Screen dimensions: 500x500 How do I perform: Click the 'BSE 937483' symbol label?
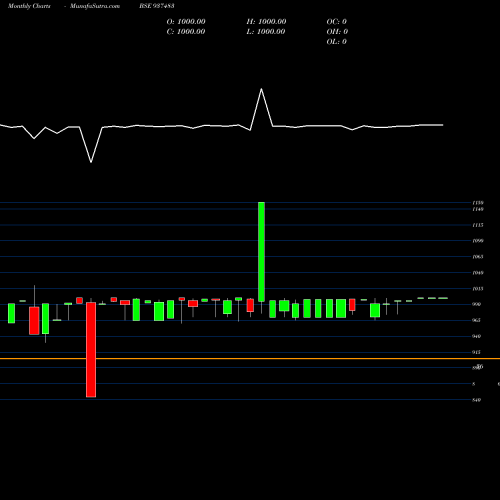coord(157,6)
